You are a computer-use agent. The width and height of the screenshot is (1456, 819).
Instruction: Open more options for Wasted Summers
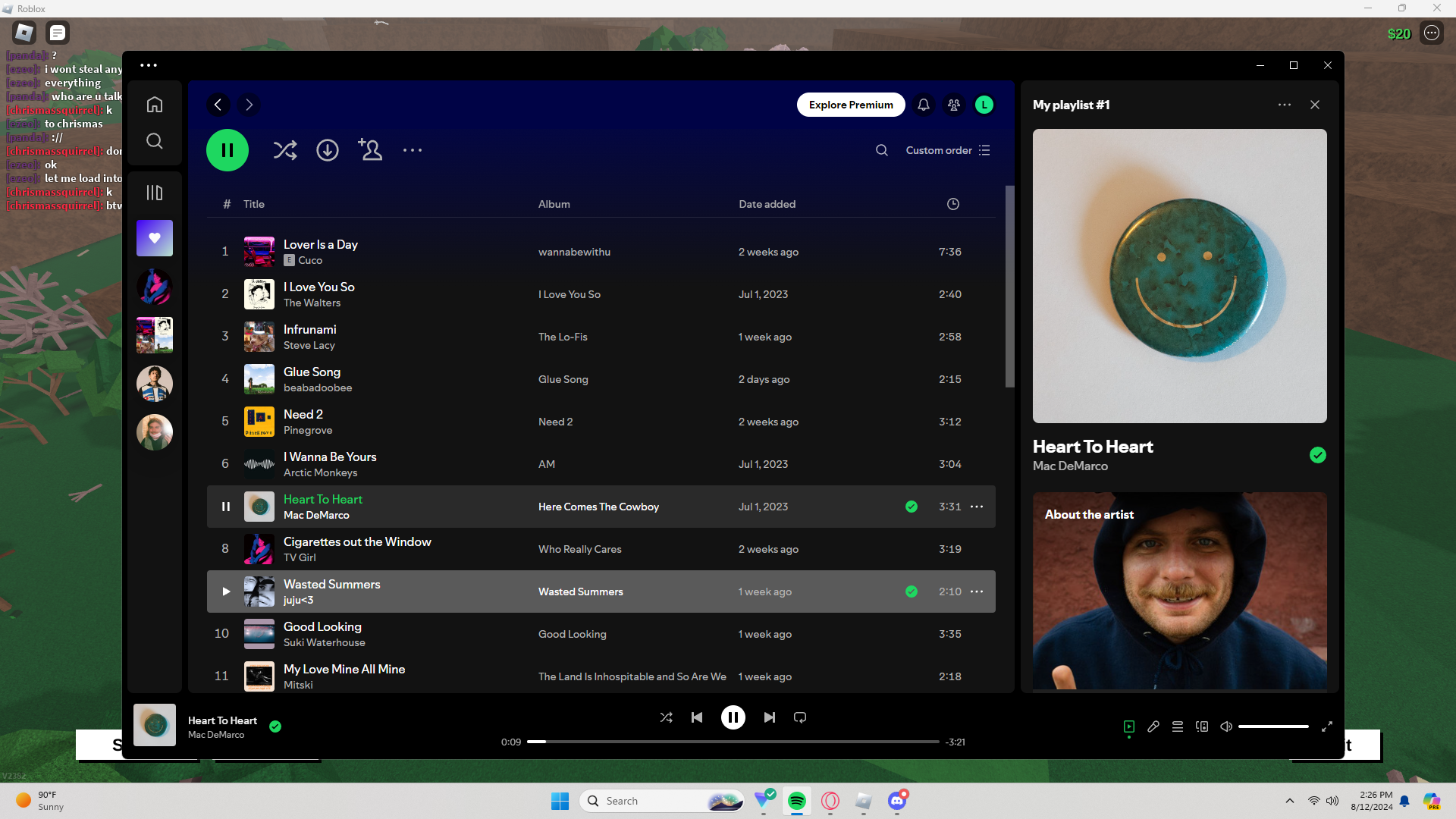coord(977,591)
